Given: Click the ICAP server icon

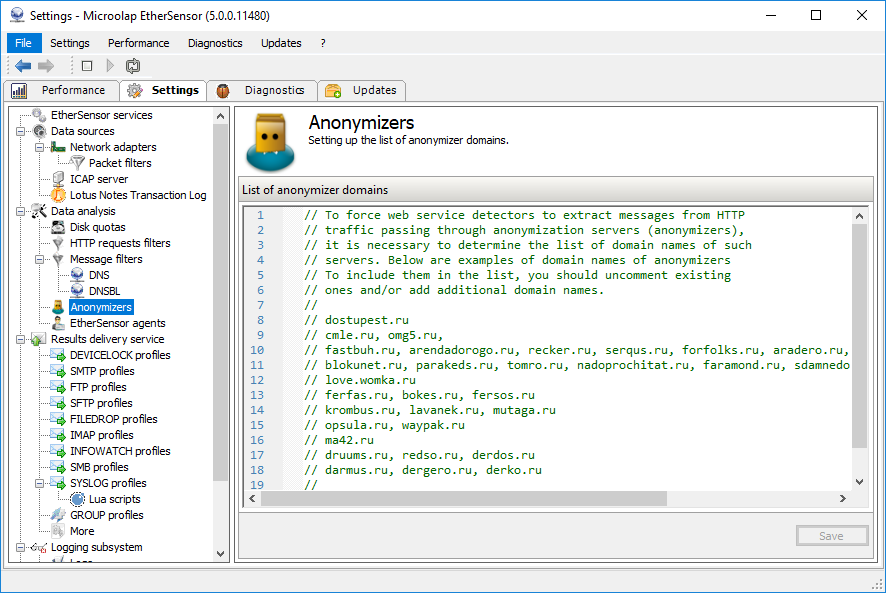Looking at the screenshot, I should pos(58,179).
